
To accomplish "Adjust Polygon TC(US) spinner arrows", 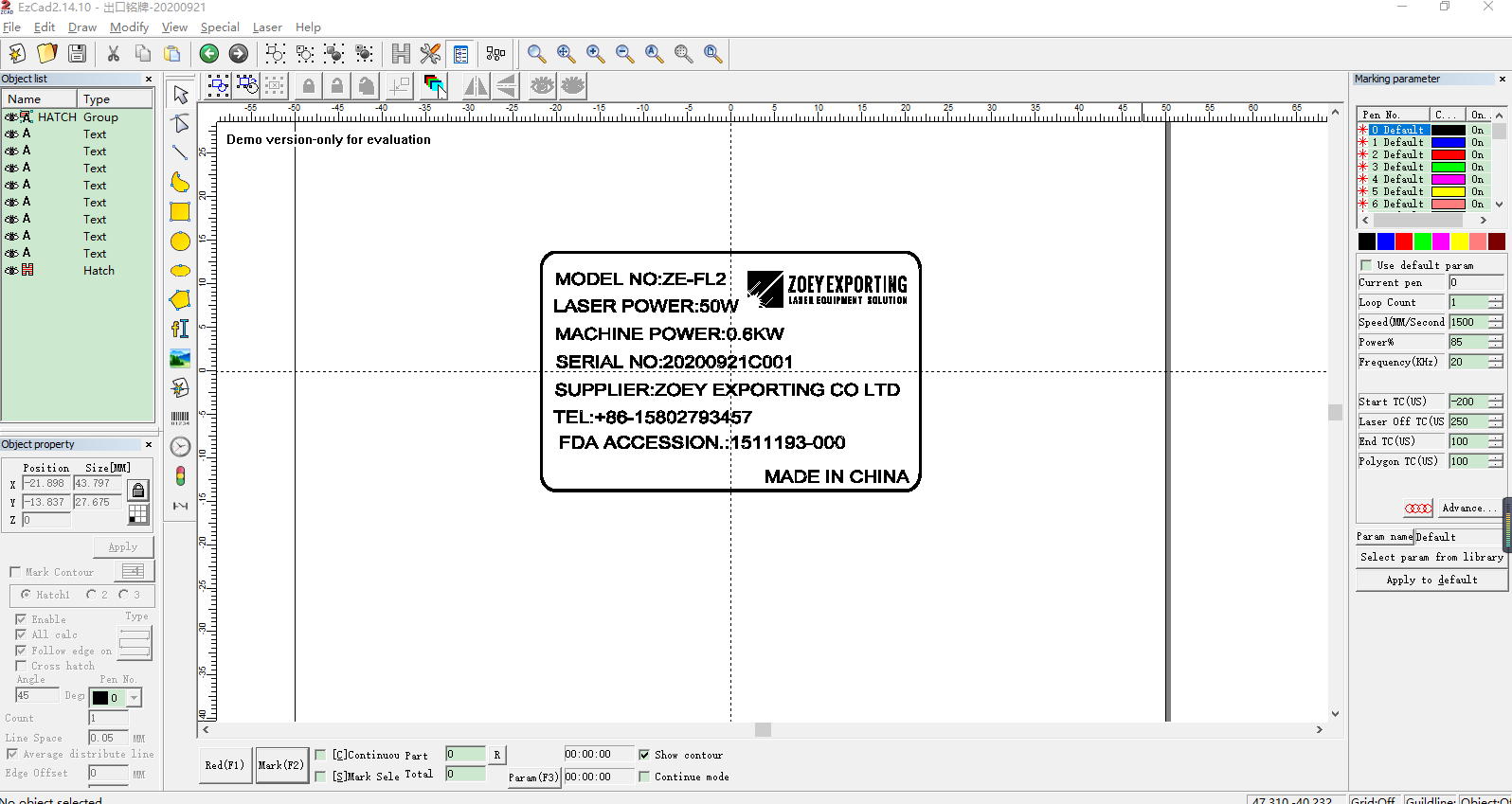I will pos(1495,461).
